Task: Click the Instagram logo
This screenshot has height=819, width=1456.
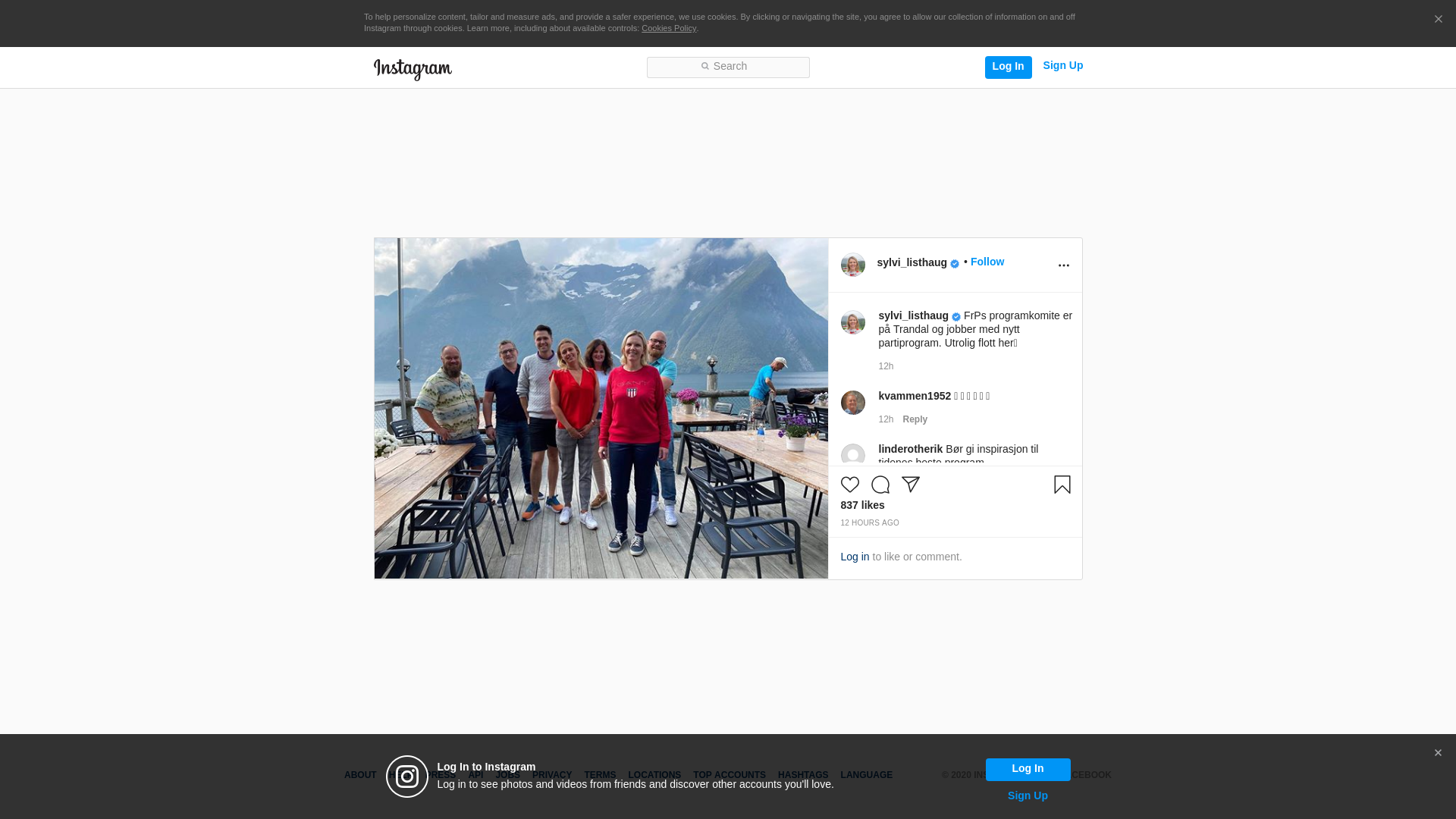Action: 413,69
